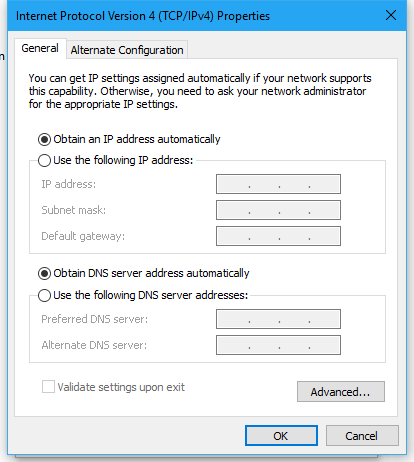Click the Obtain DNS server address label
The image size is (414, 462).
[x=151, y=273]
